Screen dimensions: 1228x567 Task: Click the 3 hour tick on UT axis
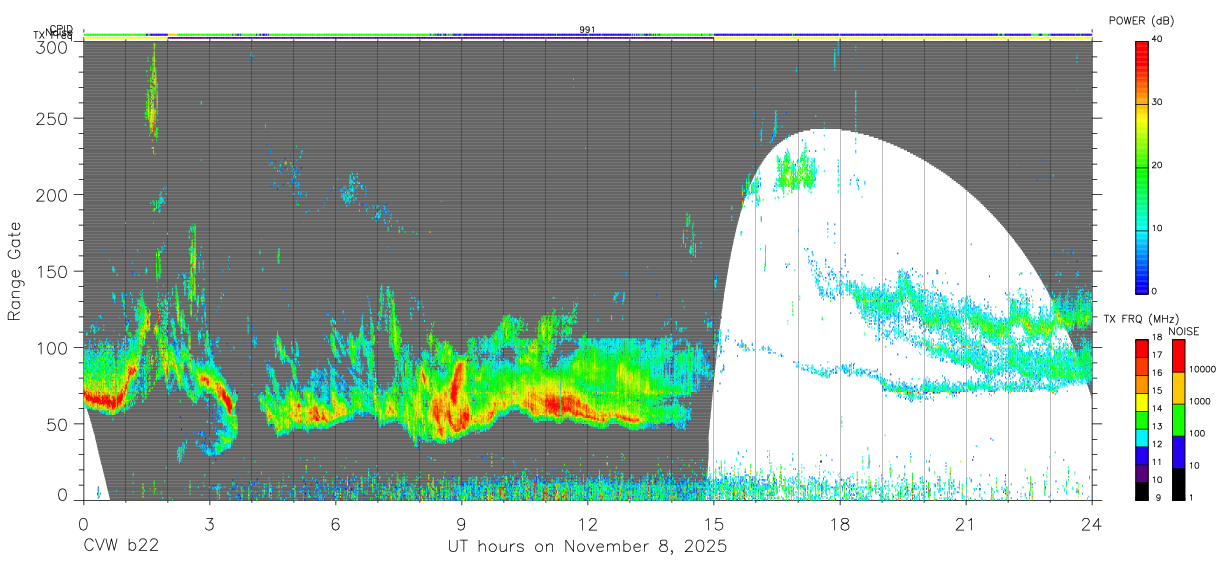pyautogui.click(x=209, y=524)
